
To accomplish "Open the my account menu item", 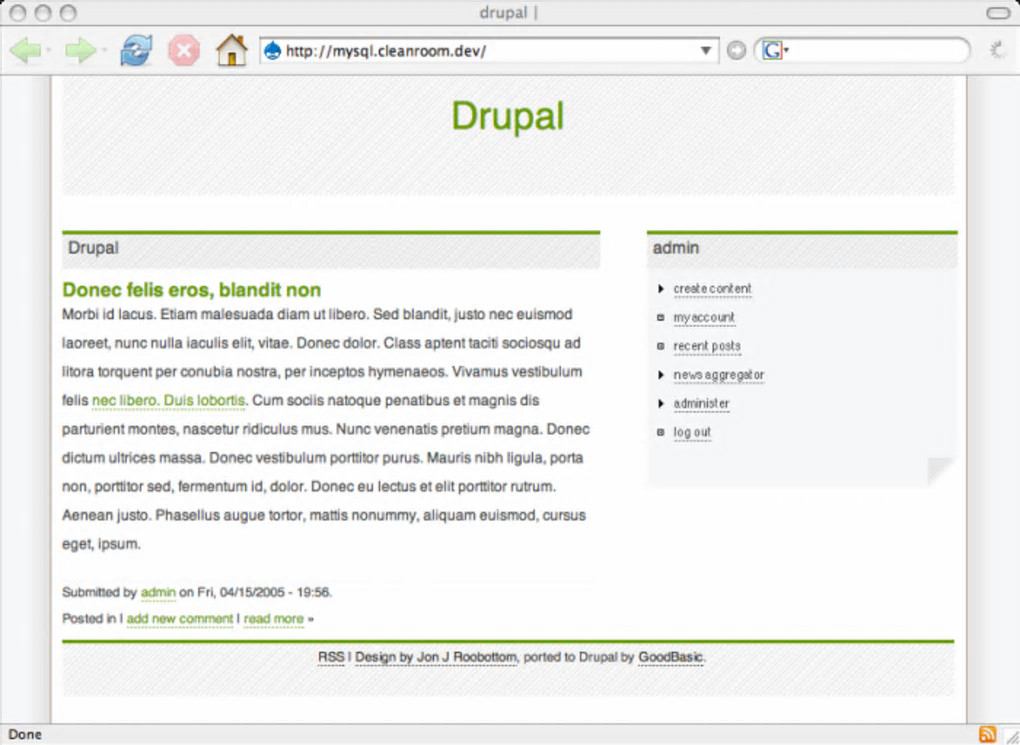I will [704, 318].
